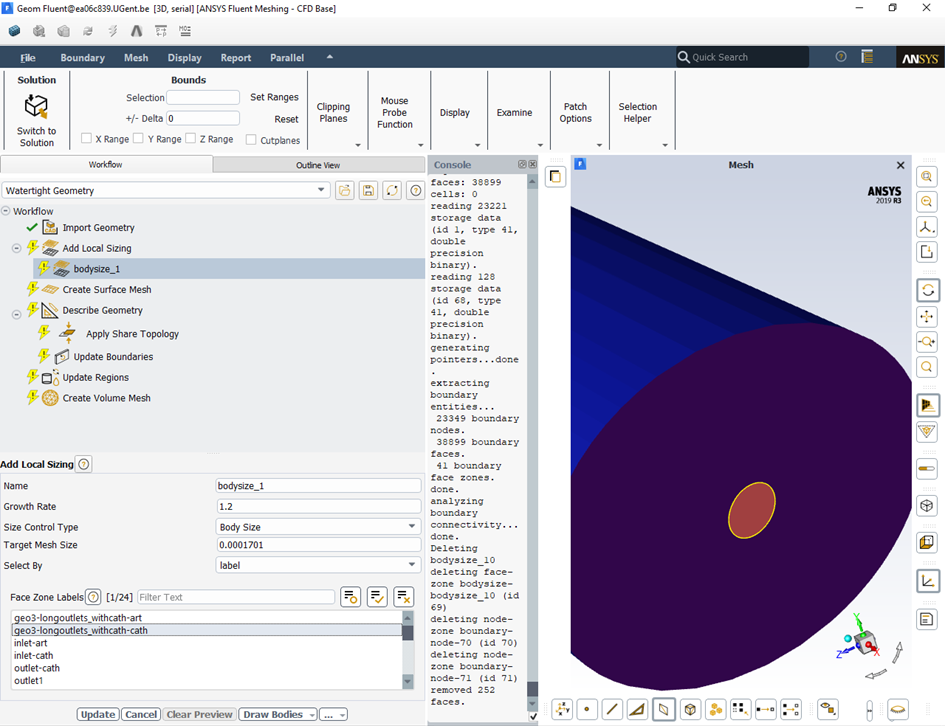Viewport: 945px width, 726px height.
Task: Check the Cutplanes checkbox
Action: click(x=251, y=140)
